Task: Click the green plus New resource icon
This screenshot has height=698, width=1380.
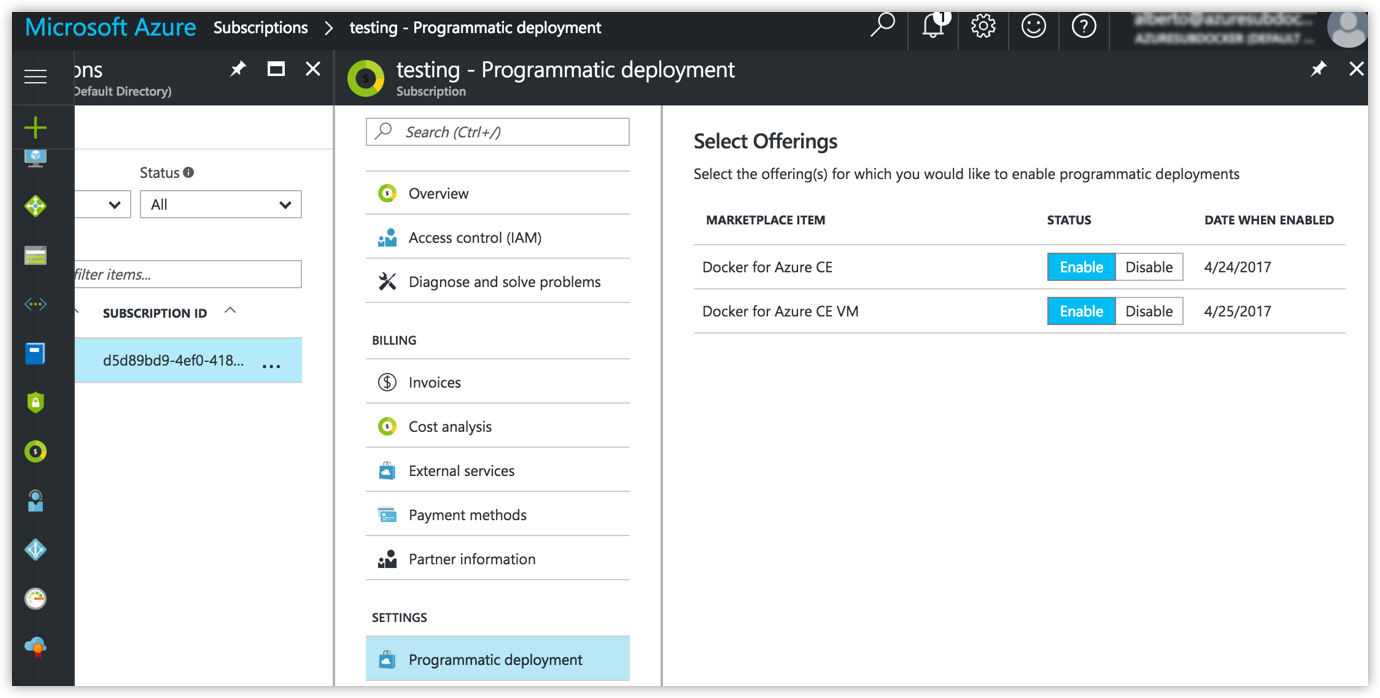Action: 36,127
